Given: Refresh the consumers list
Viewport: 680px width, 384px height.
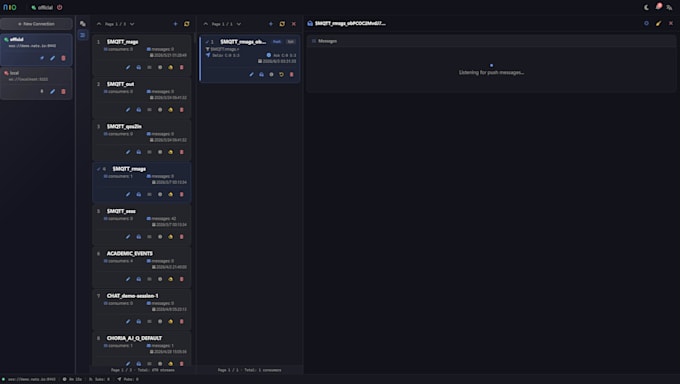Looking at the screenshot, I should [x=282, y=24].
